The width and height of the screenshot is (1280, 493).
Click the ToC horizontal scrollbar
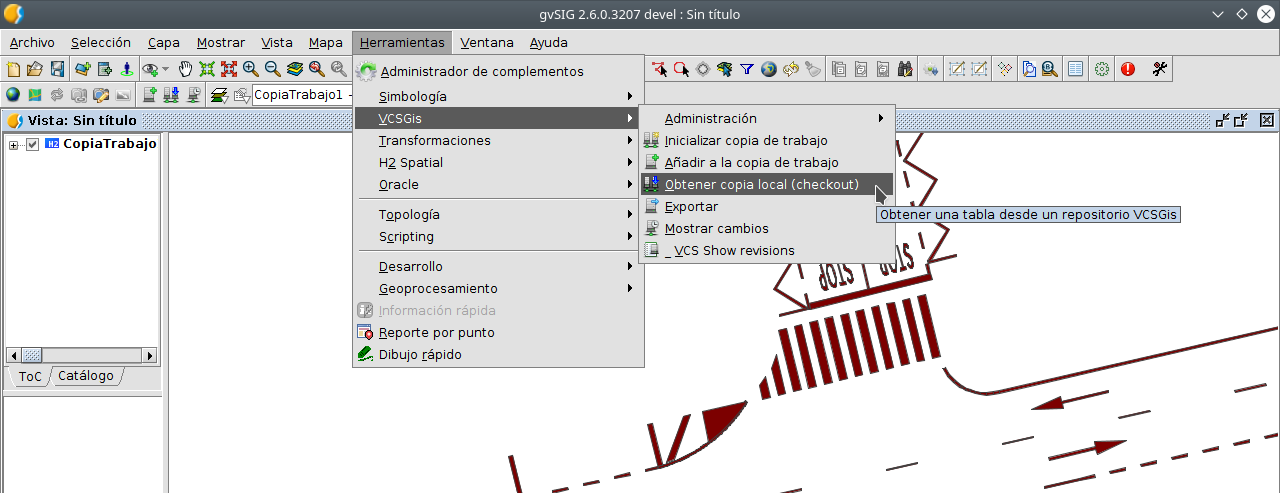[x=82, y=355]
